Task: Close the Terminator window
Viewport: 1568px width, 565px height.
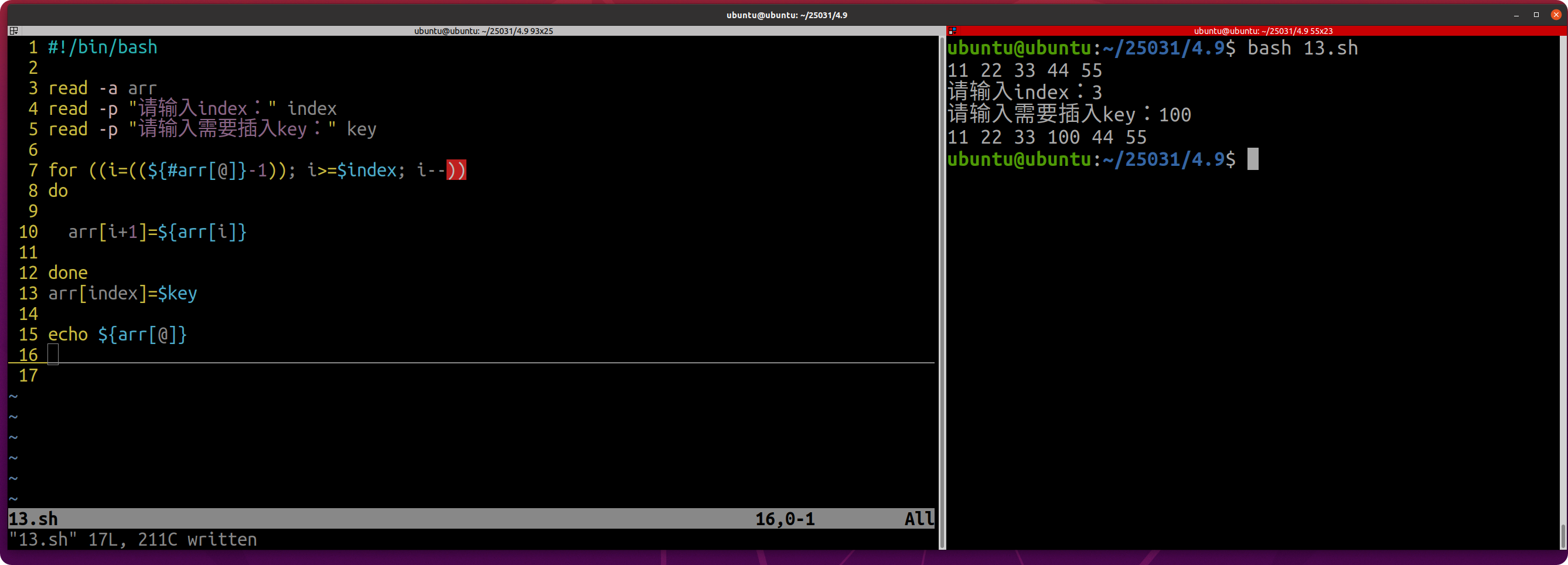Action: pyautogui.click(x=1556, y=15)
